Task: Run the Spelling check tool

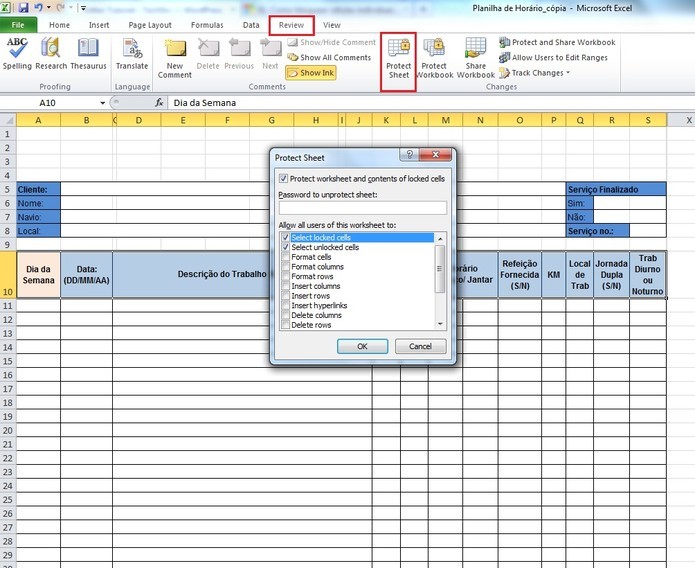Action: (x=17, y=54)
